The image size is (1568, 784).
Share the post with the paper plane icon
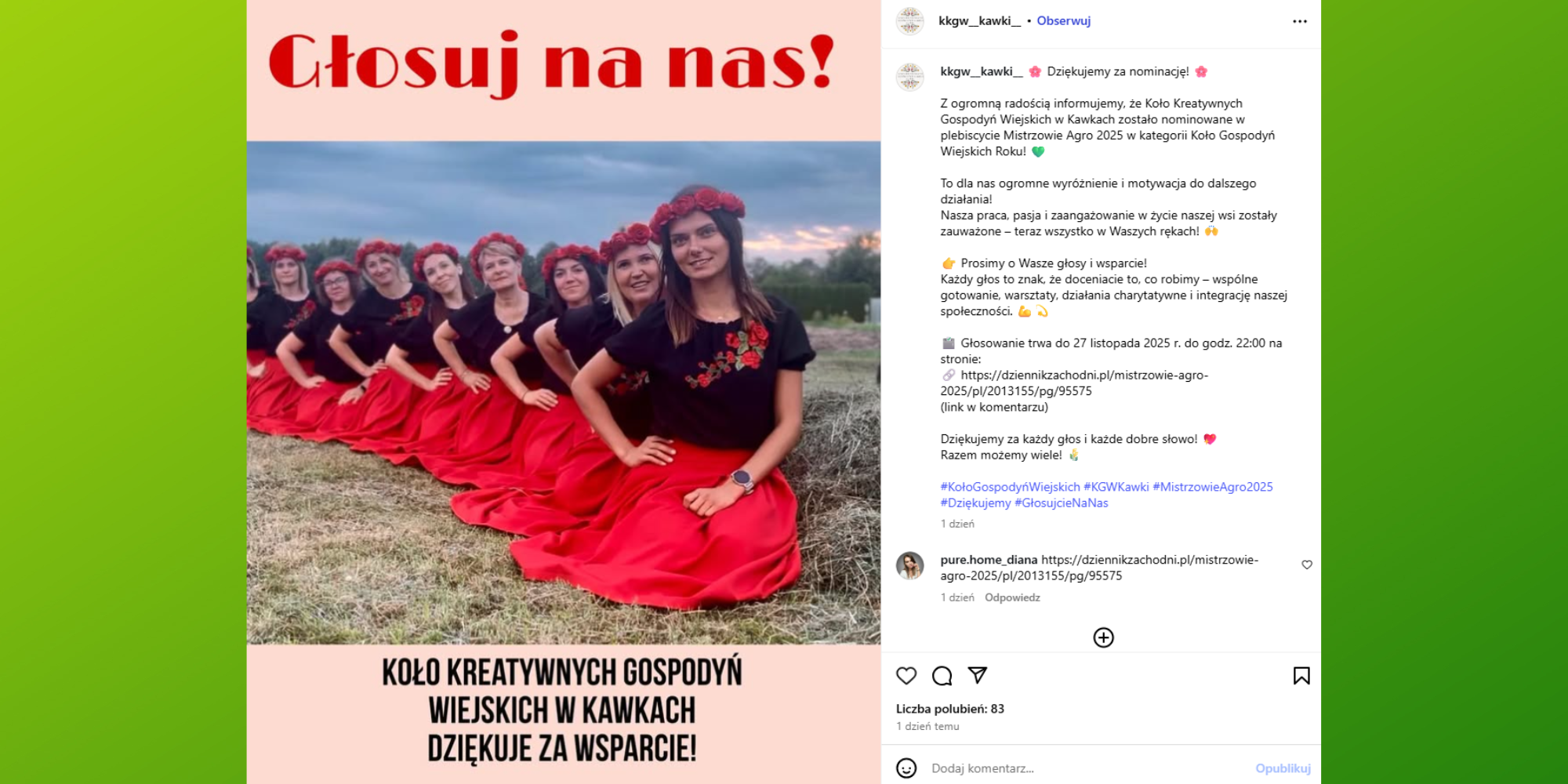tap(977, 675)
